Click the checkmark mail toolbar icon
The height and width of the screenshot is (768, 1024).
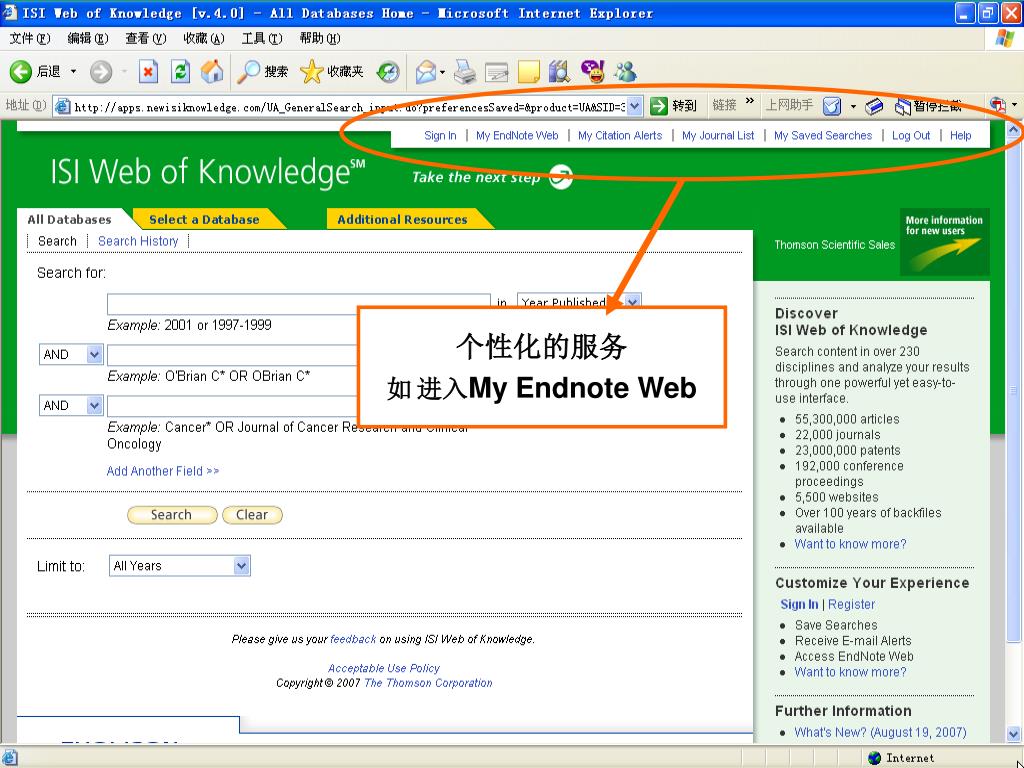pyautogui.click(x=832, y=106)
